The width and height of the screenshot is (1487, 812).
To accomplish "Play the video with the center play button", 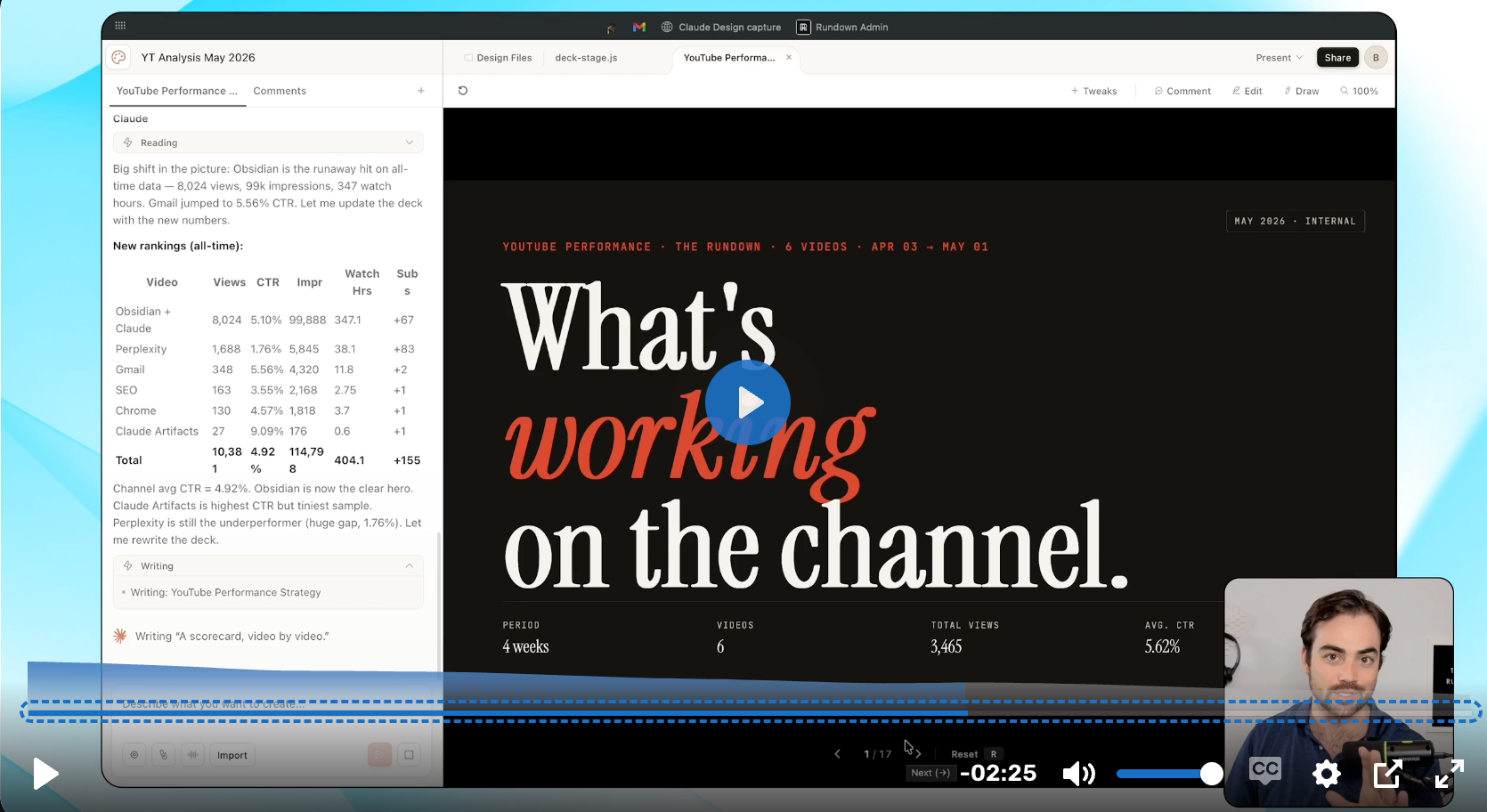I will pos(748,402).
